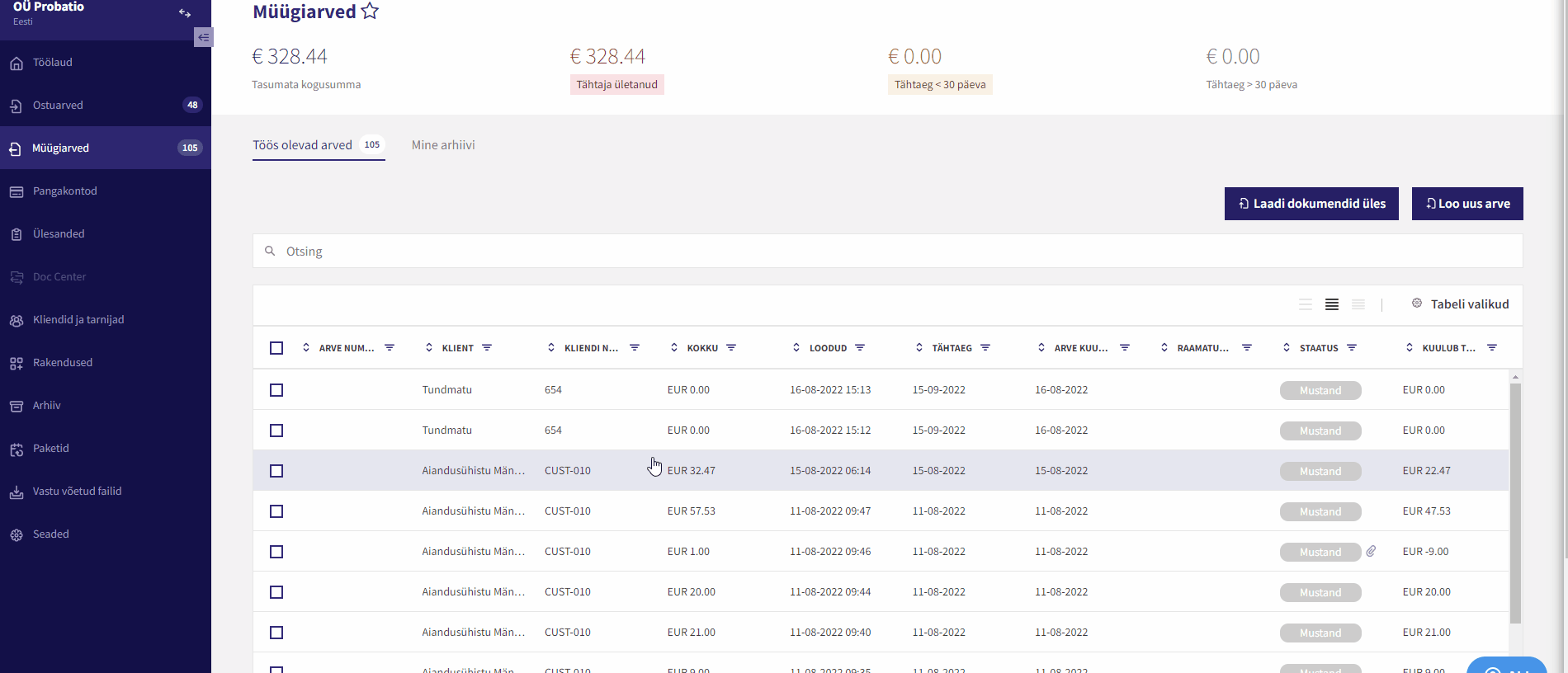Sort by STAATUS column arrows
Image resolution: width=1568 pixels, height=673 pixels.
tap(1287, 348)
